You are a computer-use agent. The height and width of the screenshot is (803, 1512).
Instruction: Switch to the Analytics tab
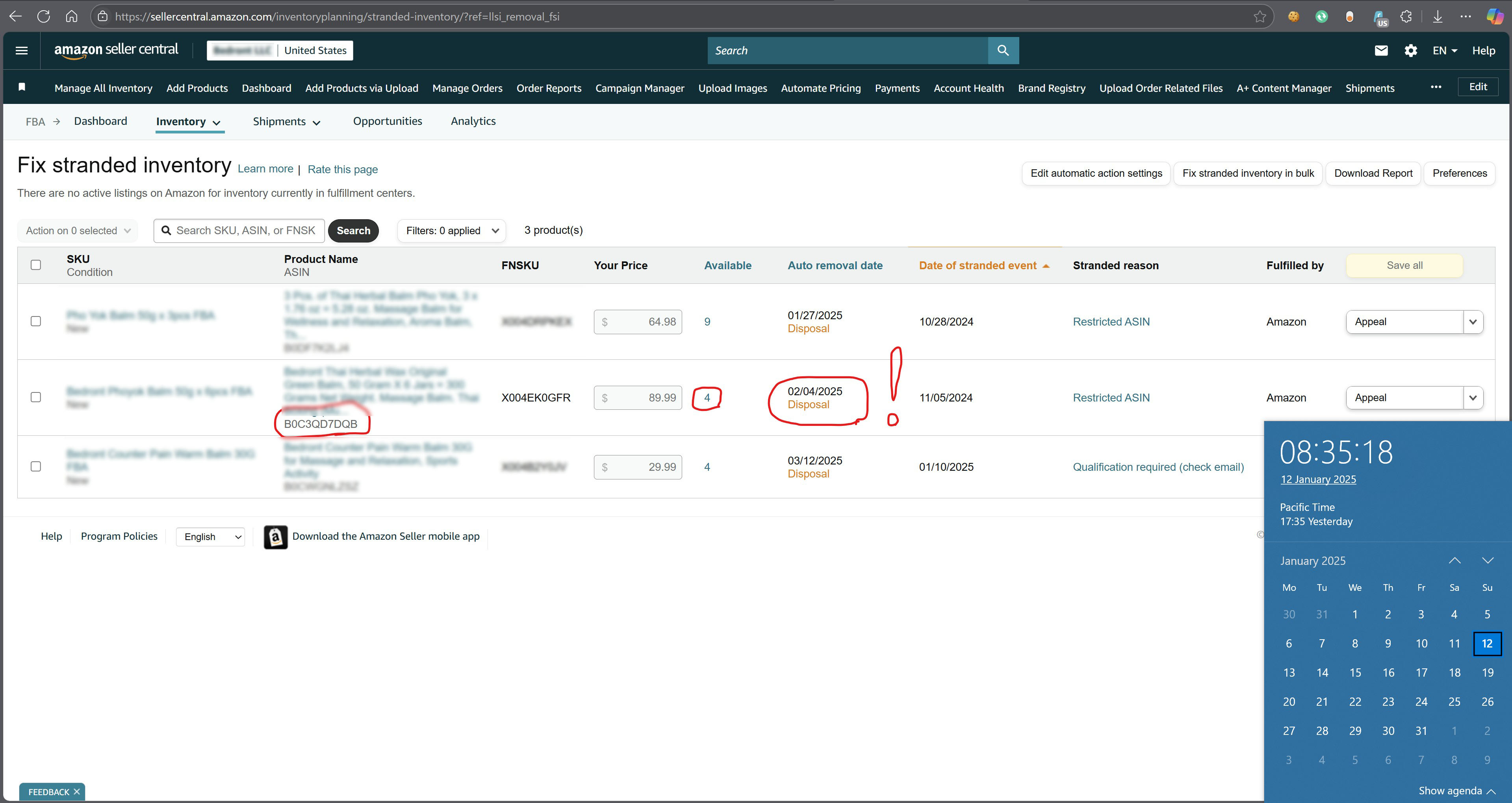tap(473, 121)
